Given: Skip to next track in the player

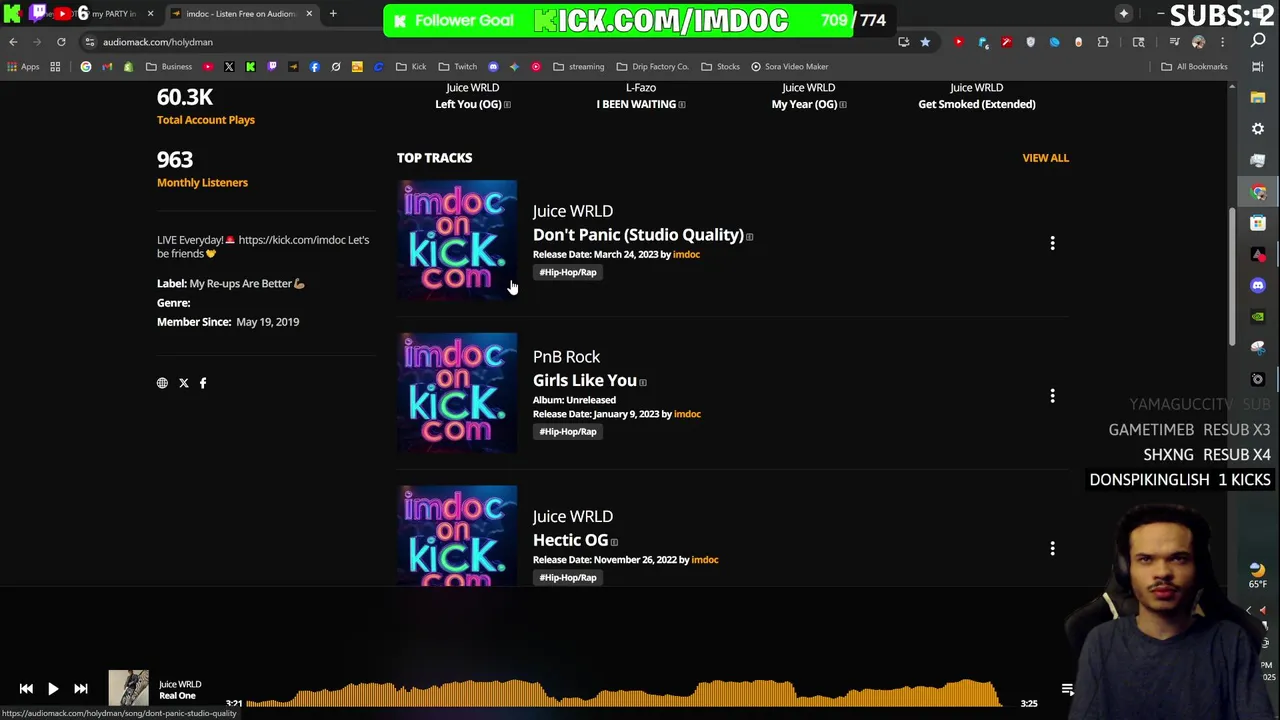Looking at the screenshot, I should pyautogui.click(x=81, y=689).
